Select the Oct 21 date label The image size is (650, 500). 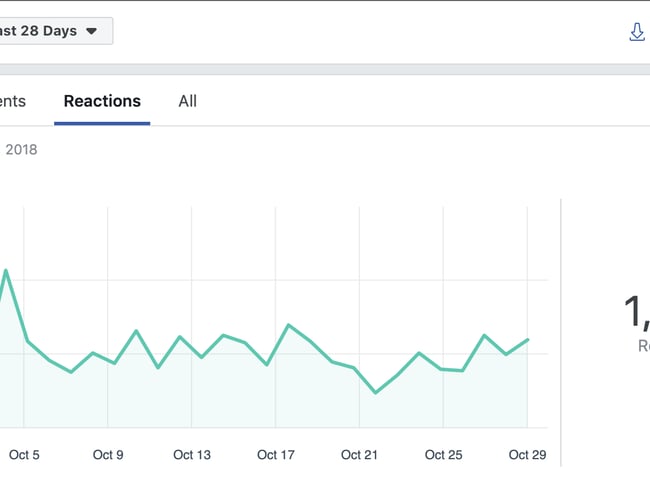[x=359, y=455]
